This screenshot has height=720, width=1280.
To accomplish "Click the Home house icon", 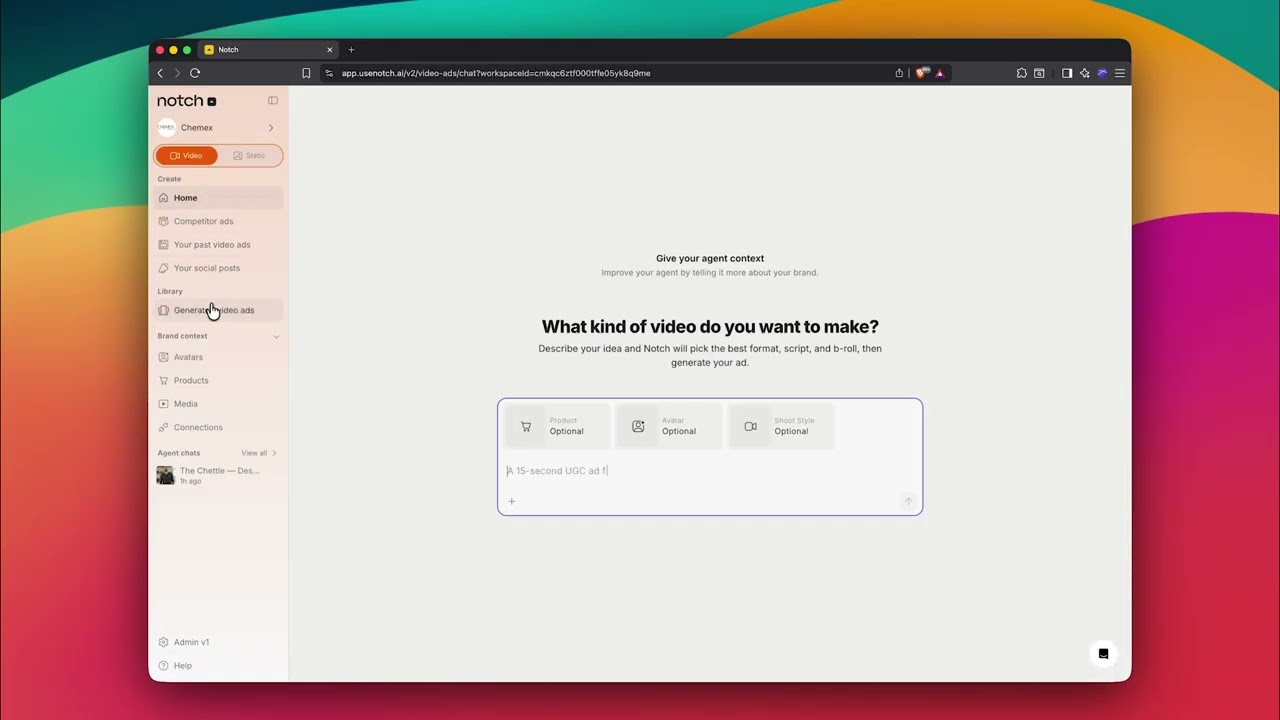I will click(164, 198).
